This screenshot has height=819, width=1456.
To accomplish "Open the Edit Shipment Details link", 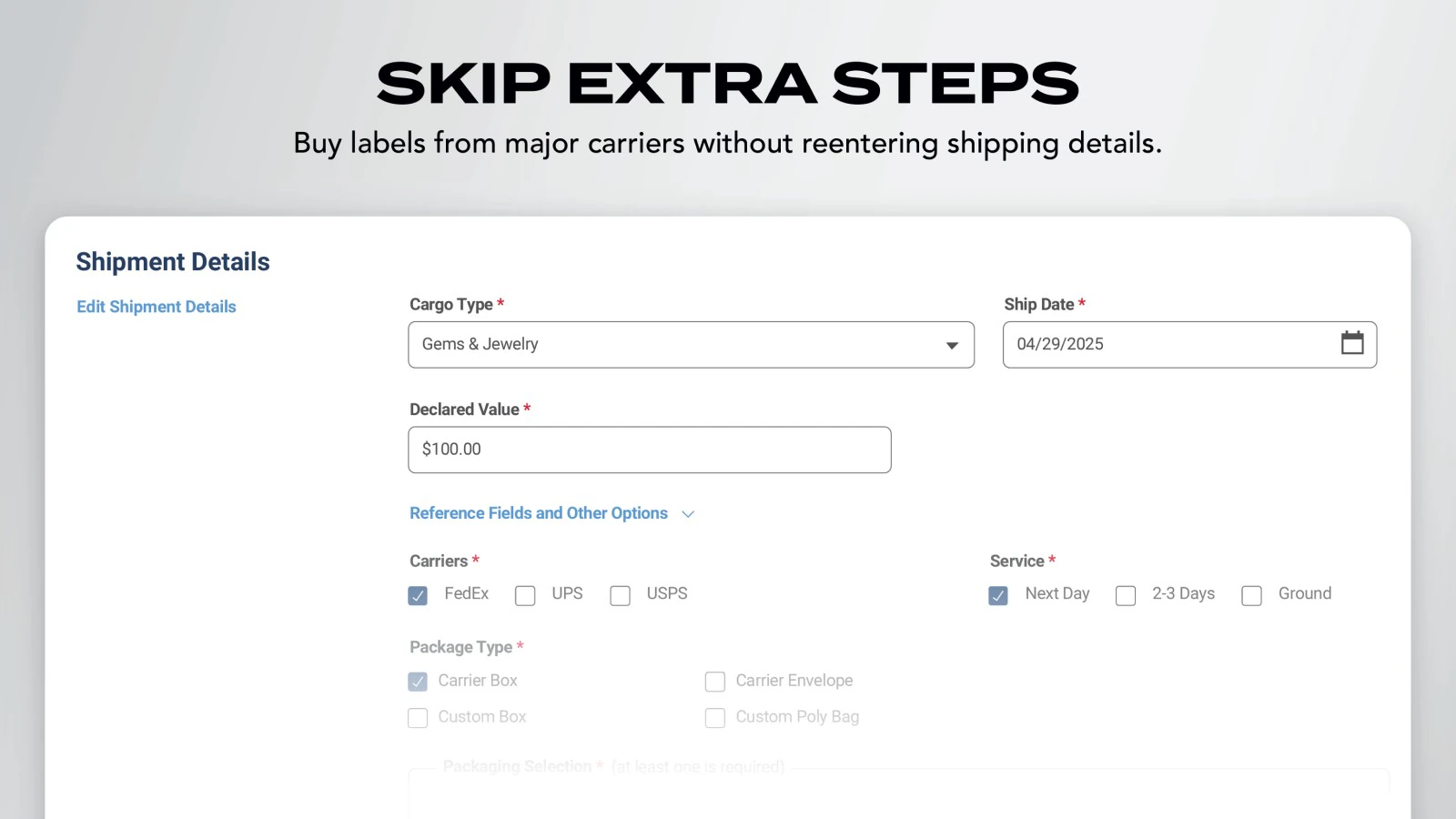I will pos(156,307).
